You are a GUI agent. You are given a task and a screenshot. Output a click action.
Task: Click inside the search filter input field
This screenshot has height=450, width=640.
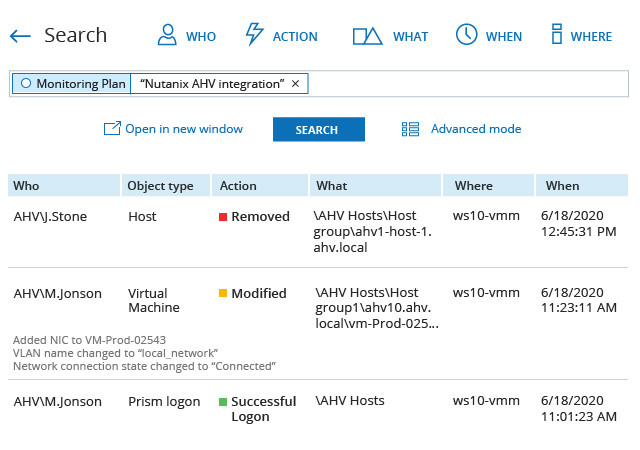click(x=460, y=84)
